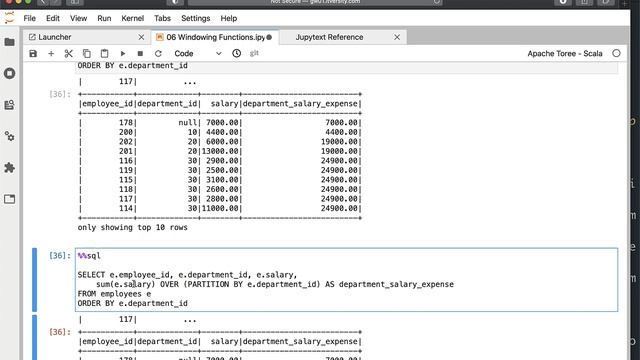
Task: Paste cells from clipboard icon
Action: click(104, 53)
